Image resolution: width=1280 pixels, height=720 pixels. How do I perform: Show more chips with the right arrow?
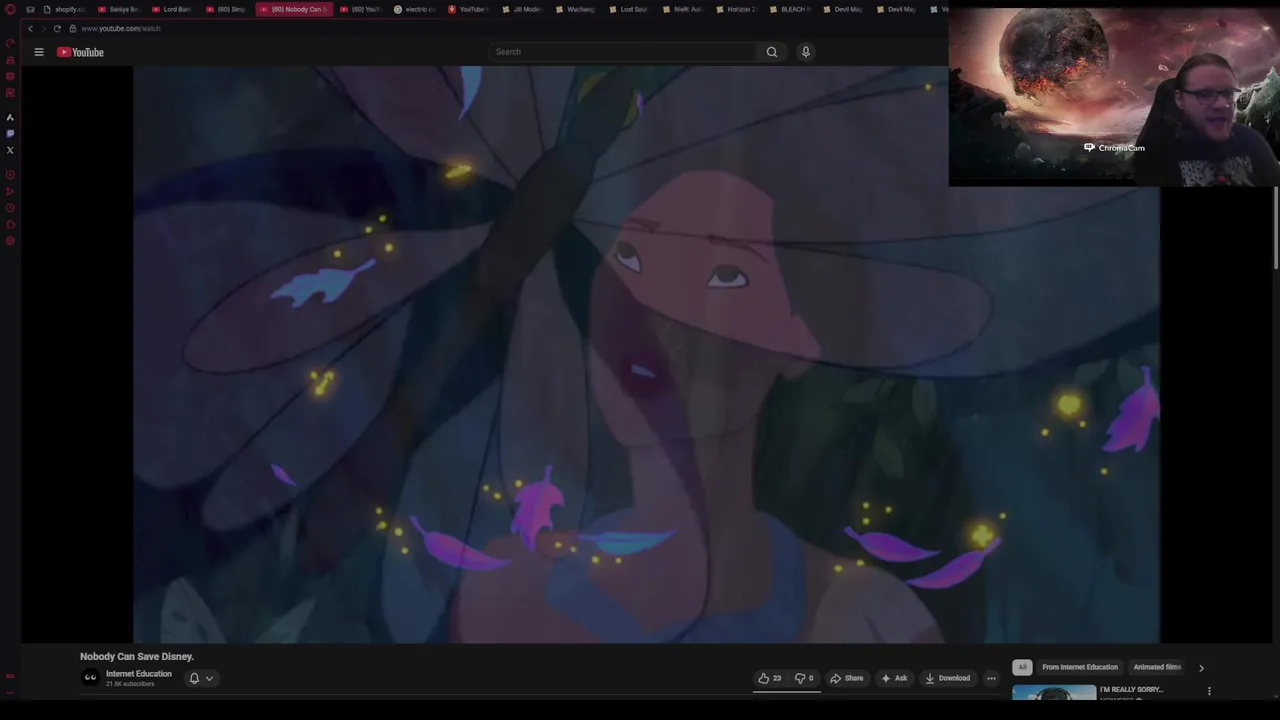(x=1201, y=668)
